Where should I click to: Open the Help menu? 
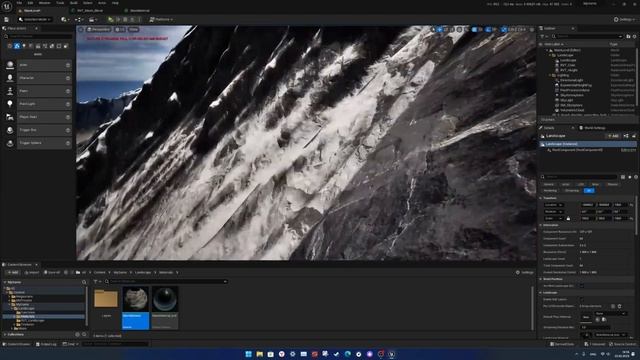pos(115,3)
